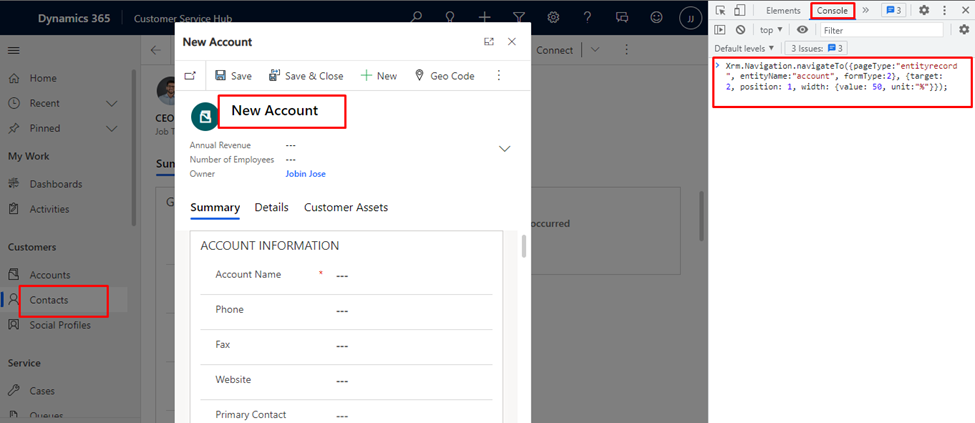The height and width of the screenshot is (423, 975).
Task: Open Cases in sidebar
Action: tap(42, 391)
